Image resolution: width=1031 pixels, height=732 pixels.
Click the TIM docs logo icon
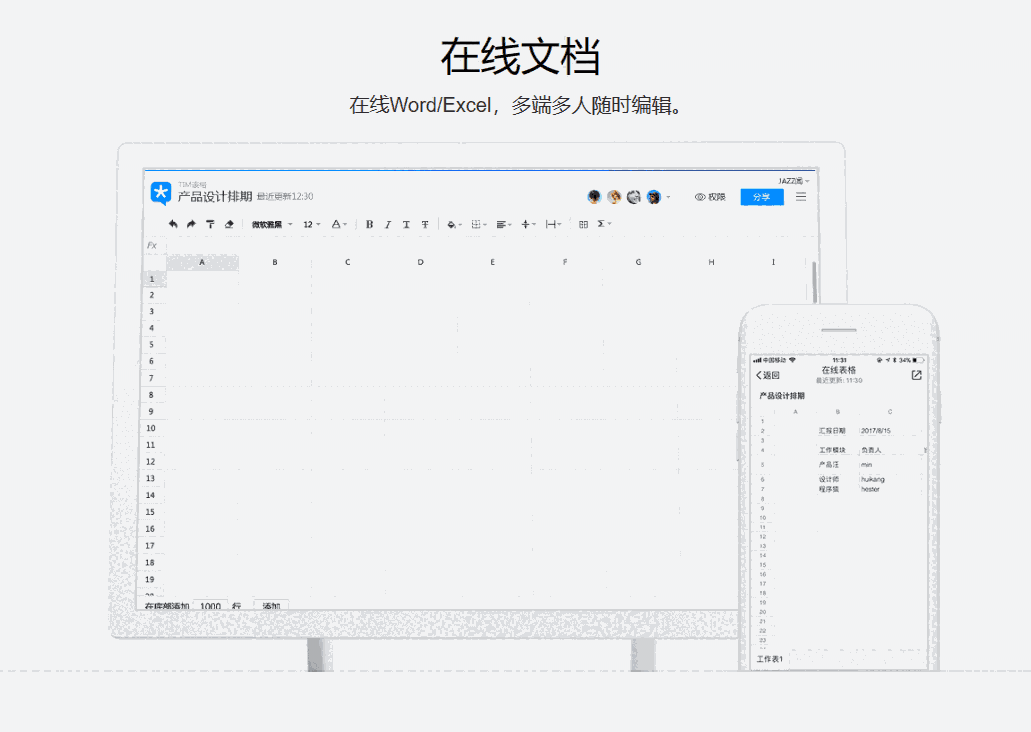[160, 194]
